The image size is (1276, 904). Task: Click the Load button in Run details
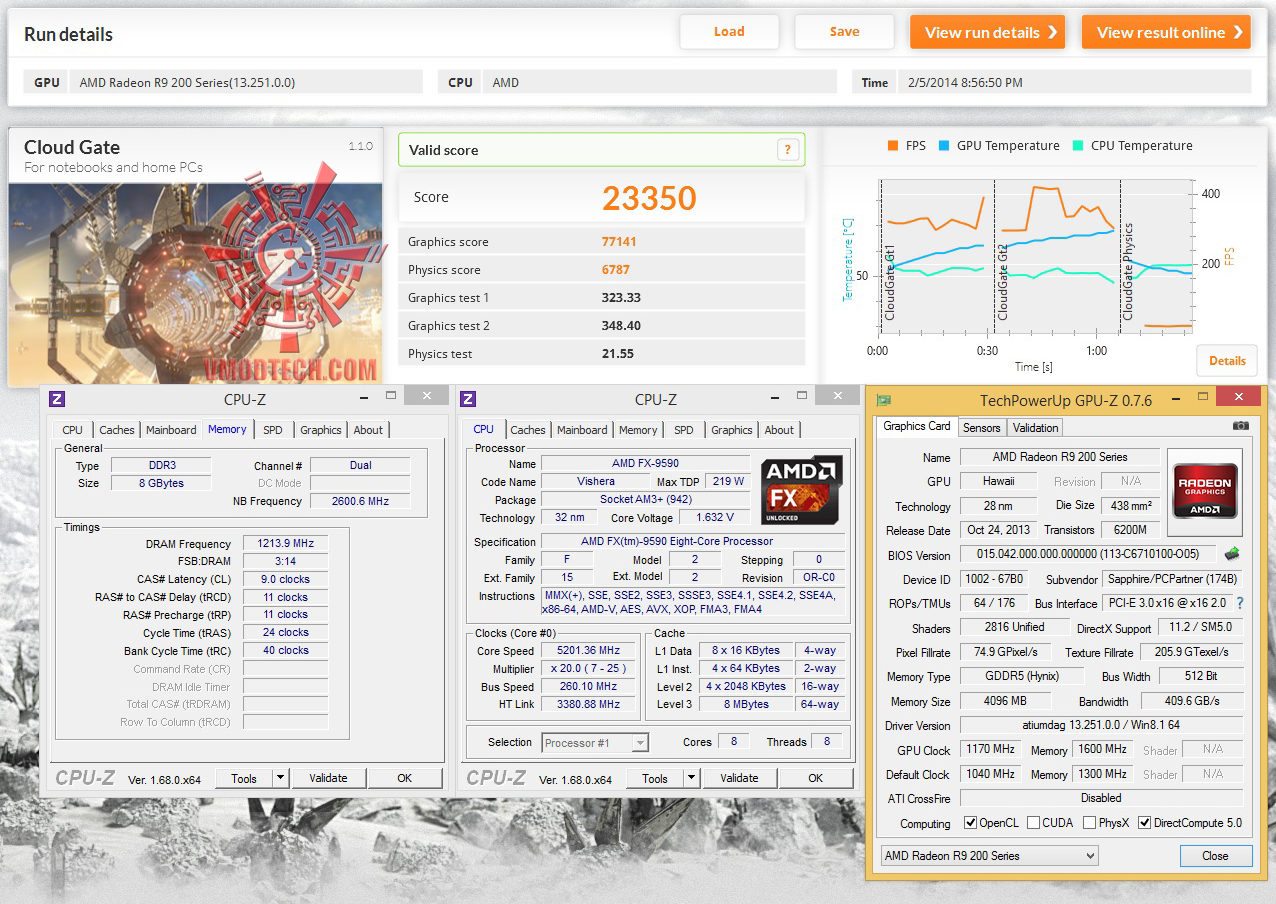729,32
